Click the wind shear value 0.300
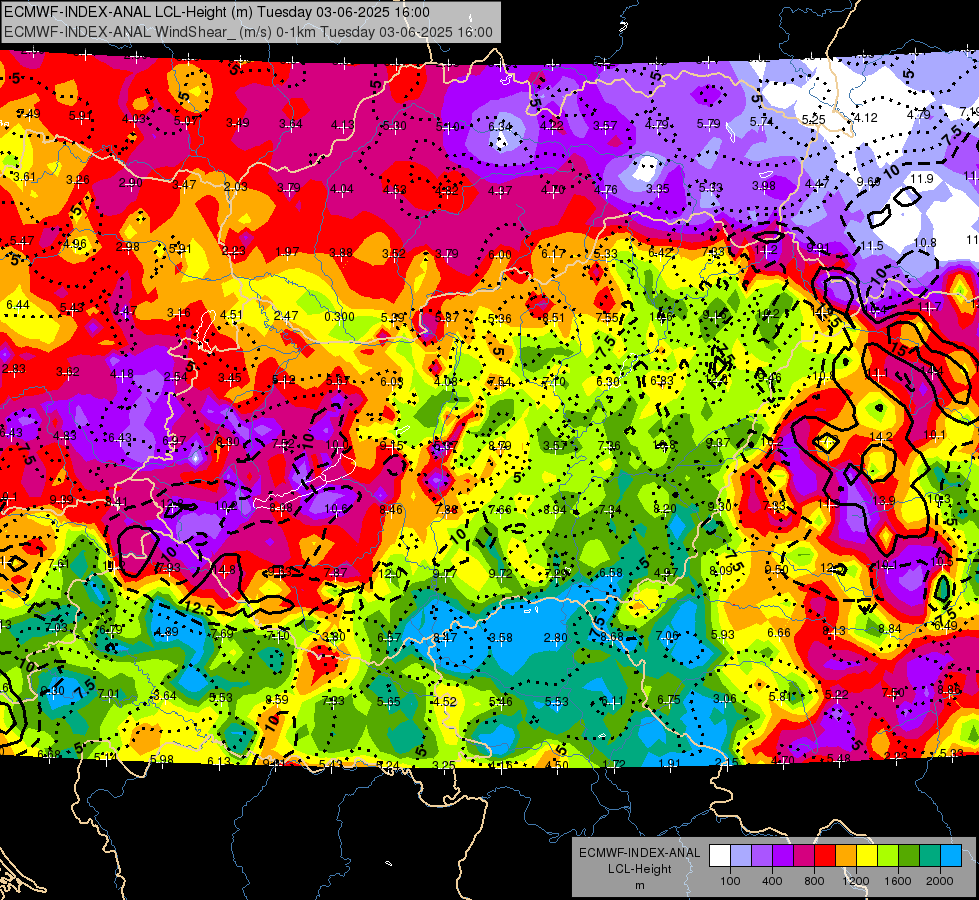This screenshot has width=979, height=900. 339,316
